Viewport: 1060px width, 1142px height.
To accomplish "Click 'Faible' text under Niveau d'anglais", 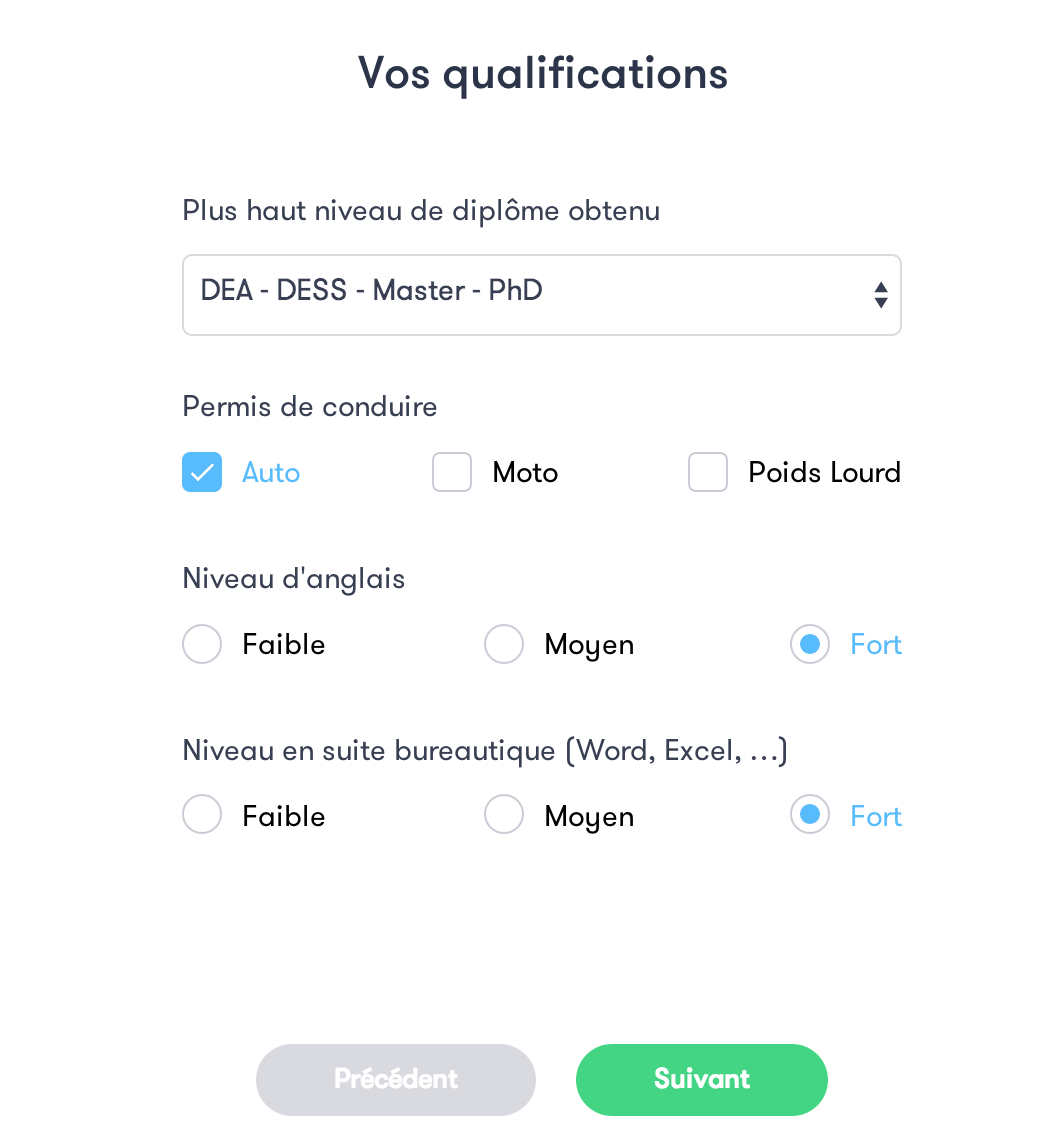I will point(284,645).
